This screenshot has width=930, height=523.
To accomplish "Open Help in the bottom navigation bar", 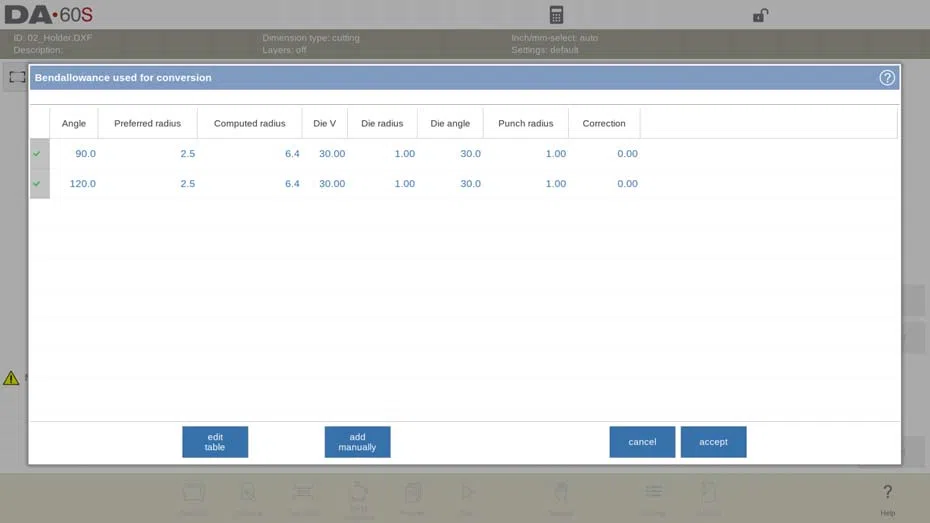I will point(887,499).
